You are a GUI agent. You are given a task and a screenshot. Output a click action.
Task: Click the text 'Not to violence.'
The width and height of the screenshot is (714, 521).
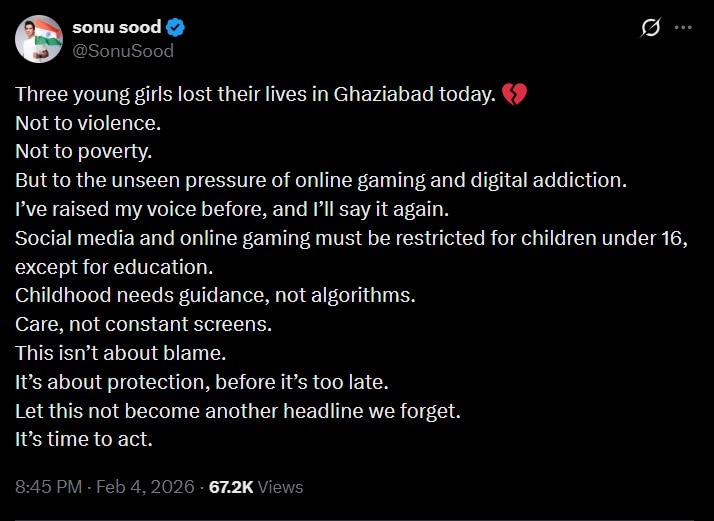pyautogui.click(x=88, y=125)
